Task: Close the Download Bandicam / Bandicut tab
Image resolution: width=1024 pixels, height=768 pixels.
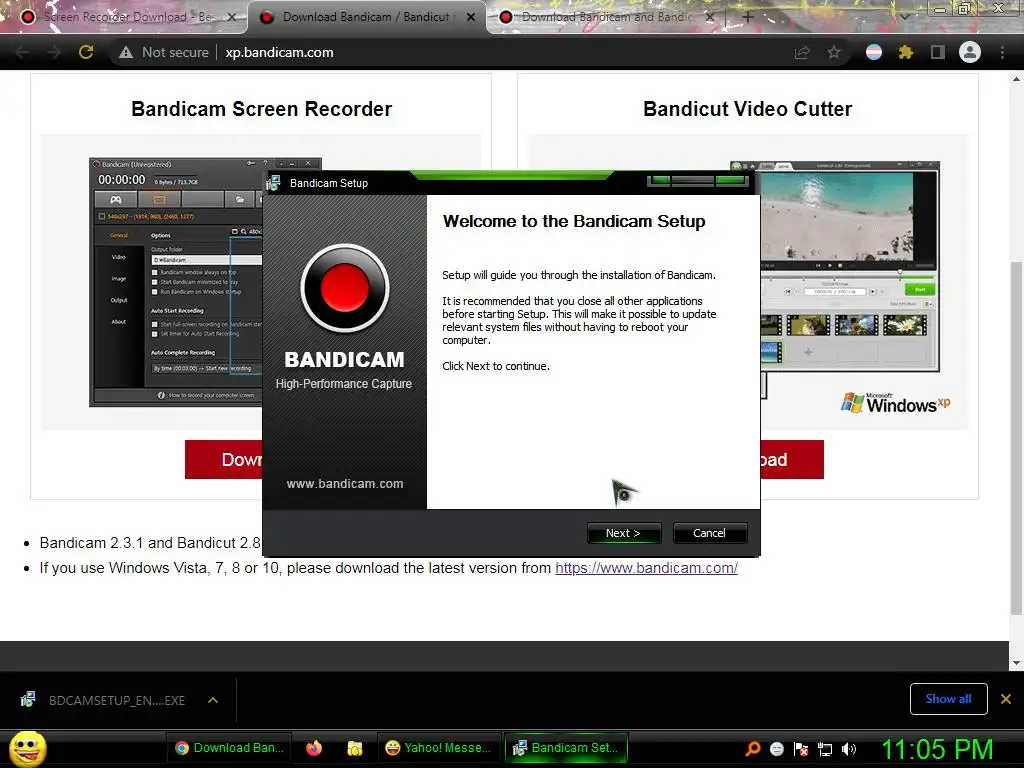Action: click(x=471, y=17)
